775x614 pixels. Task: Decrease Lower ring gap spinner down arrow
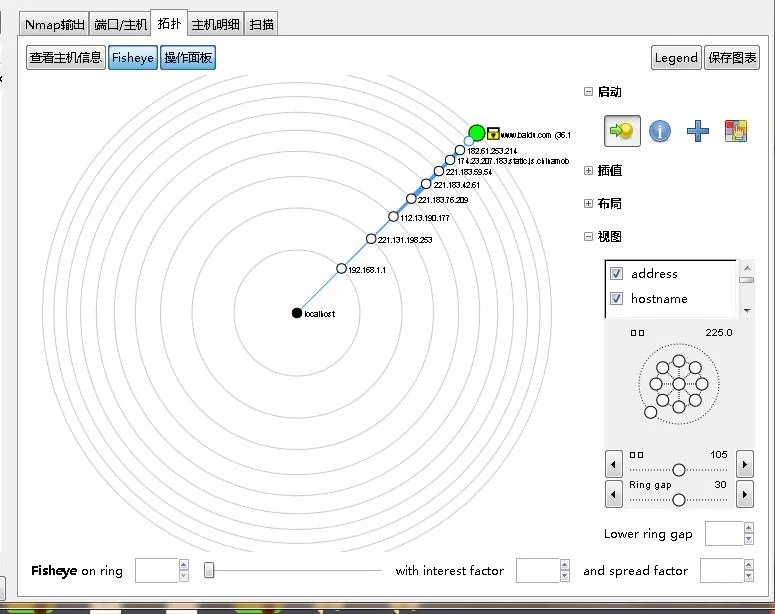[x=749, y=539]
